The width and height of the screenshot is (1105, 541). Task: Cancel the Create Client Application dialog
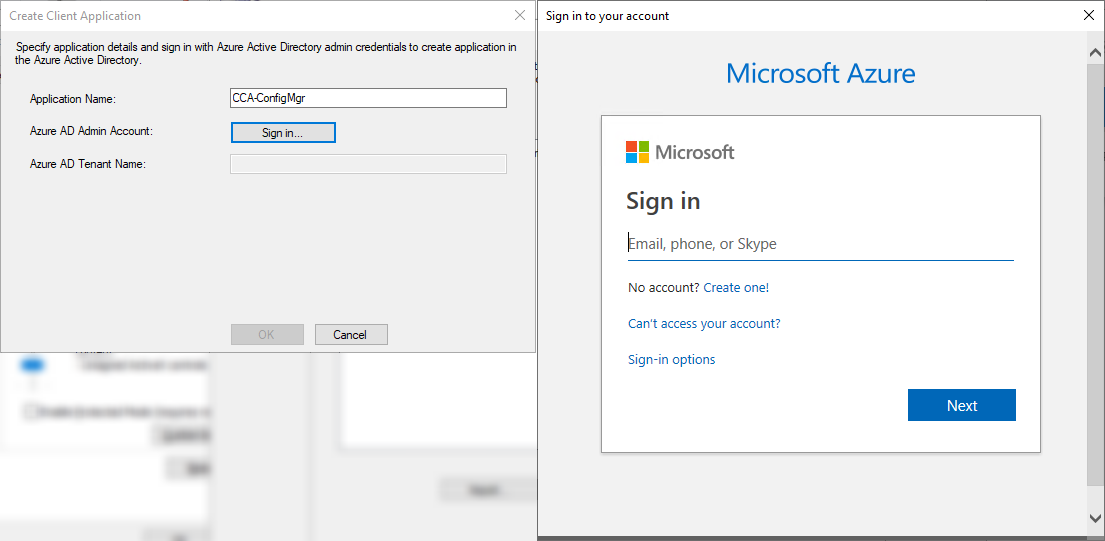[x=351, y=335]
